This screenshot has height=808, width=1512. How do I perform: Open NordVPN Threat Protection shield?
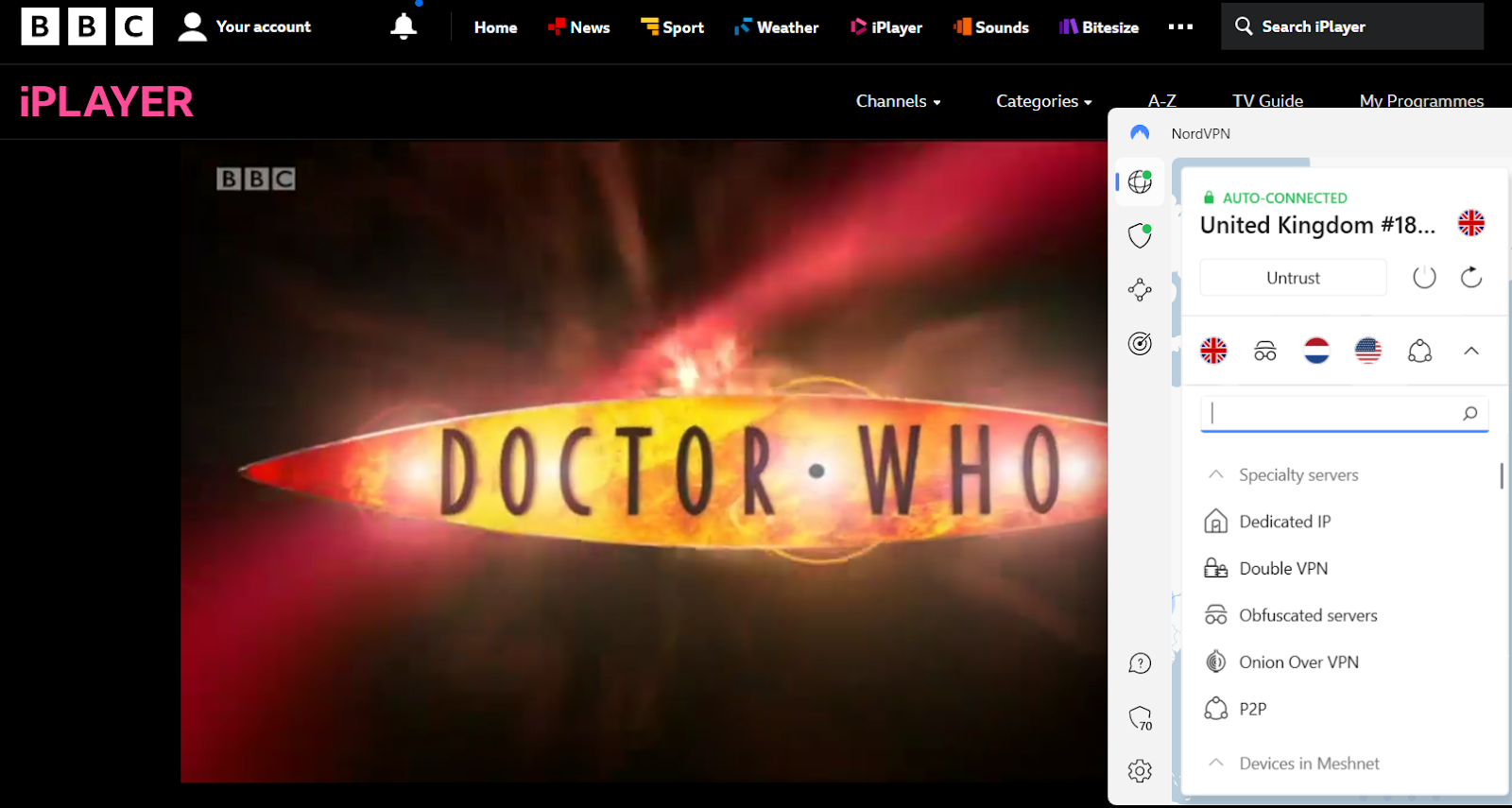tap(1140, 235)
